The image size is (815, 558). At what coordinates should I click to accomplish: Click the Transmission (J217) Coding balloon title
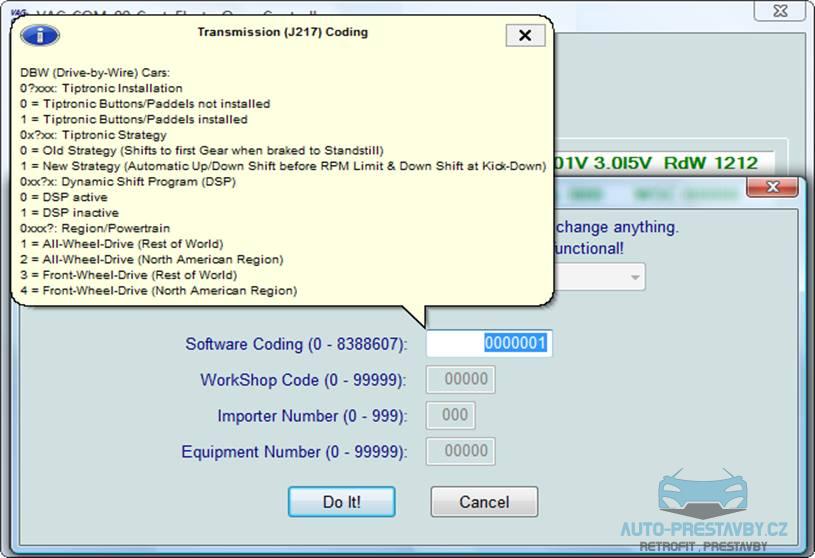(282, 32)
